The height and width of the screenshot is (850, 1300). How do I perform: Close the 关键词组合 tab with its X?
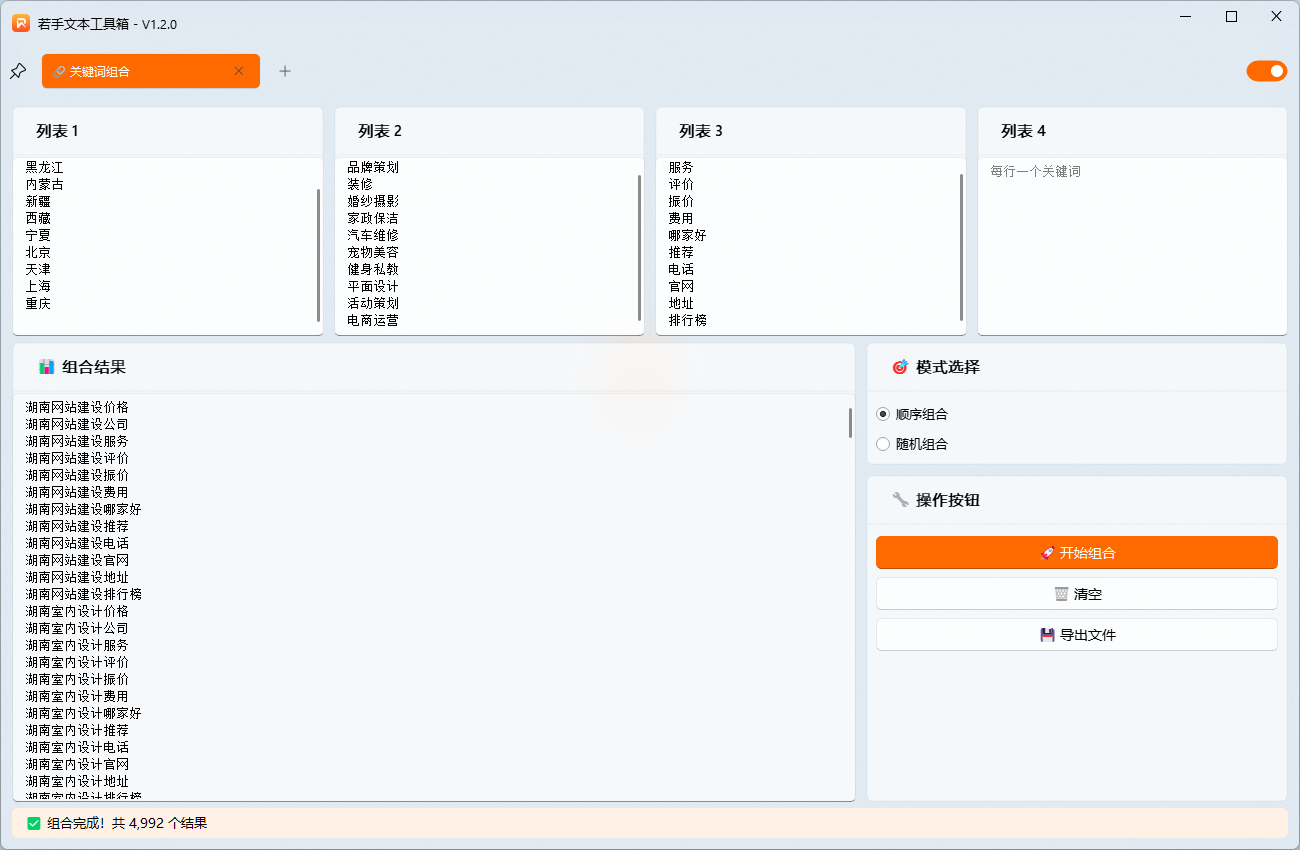pos(239,71)
